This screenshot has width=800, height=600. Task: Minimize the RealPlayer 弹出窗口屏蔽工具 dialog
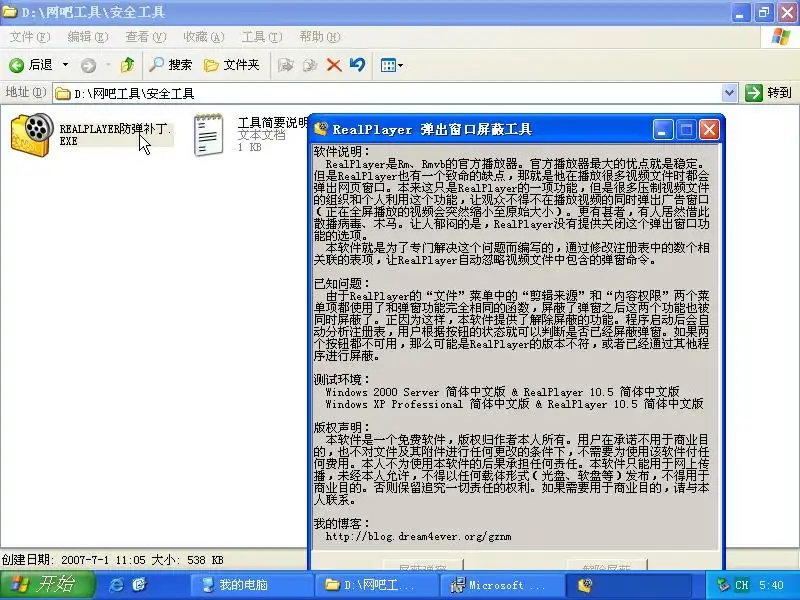[x=662, y=130]
